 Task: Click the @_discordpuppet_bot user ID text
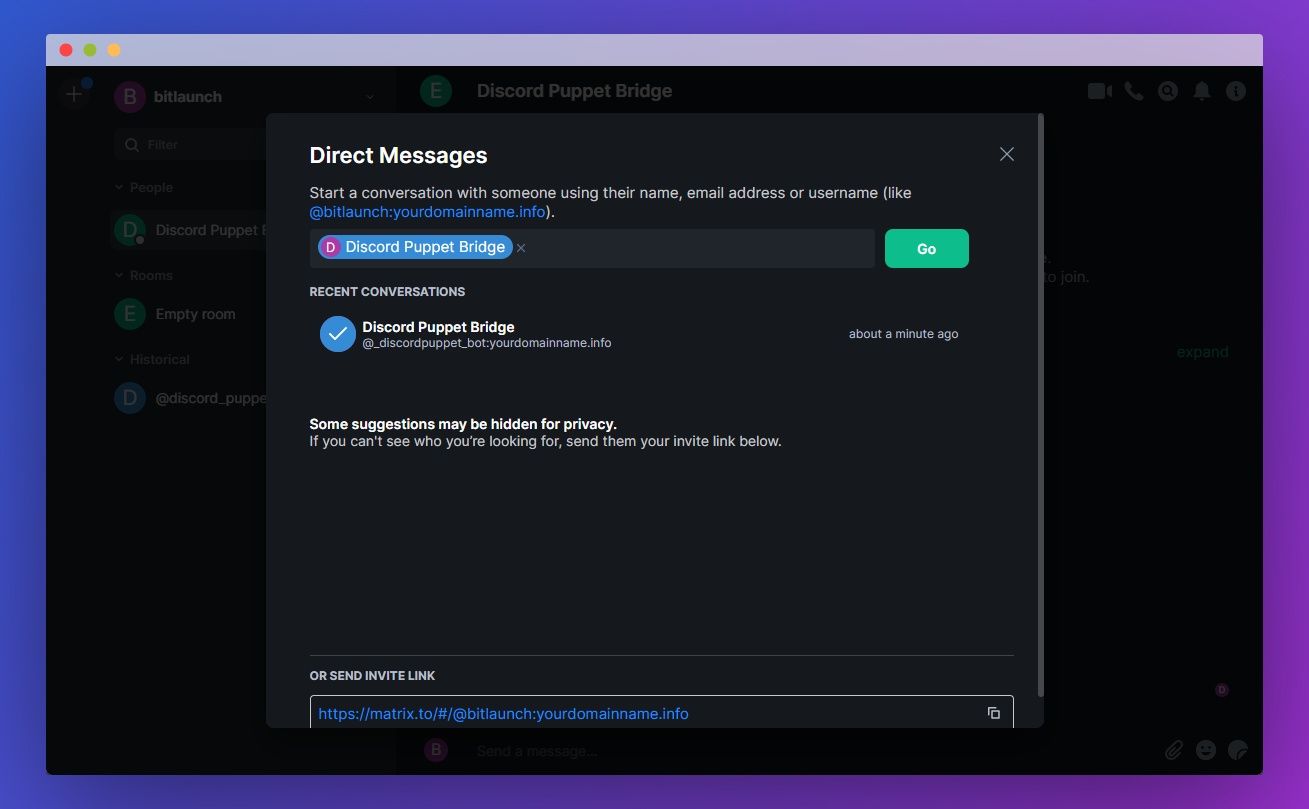click(x=487, y=343)
